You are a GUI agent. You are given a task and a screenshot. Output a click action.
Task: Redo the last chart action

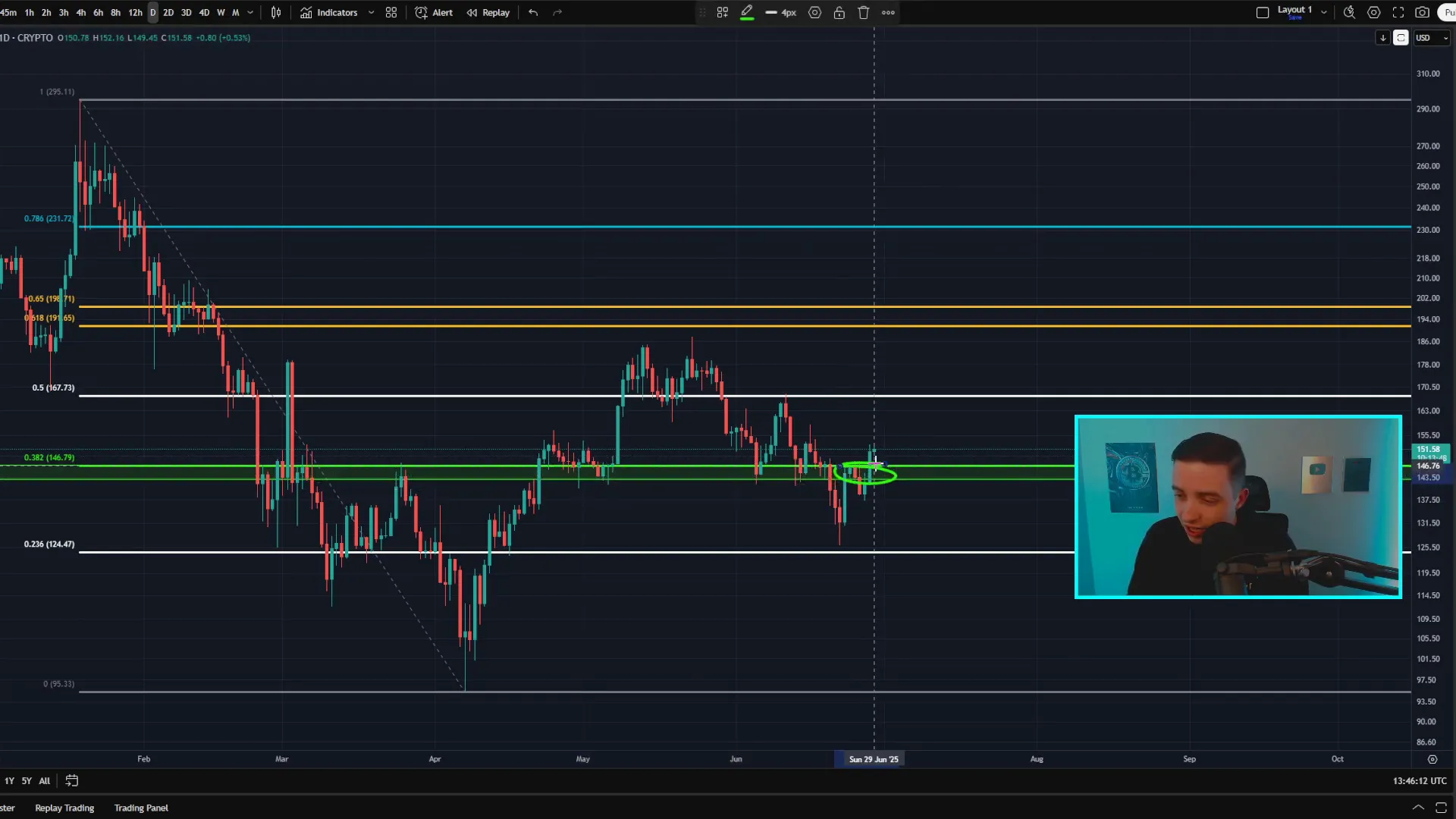(x=557, y=12)
